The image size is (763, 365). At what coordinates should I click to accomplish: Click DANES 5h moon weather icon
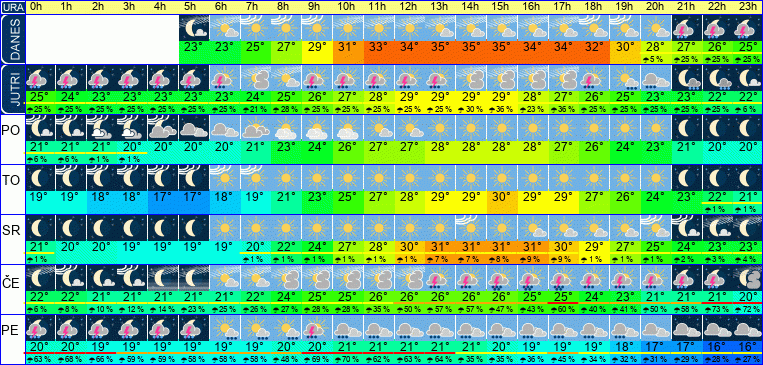pos(194,28)
